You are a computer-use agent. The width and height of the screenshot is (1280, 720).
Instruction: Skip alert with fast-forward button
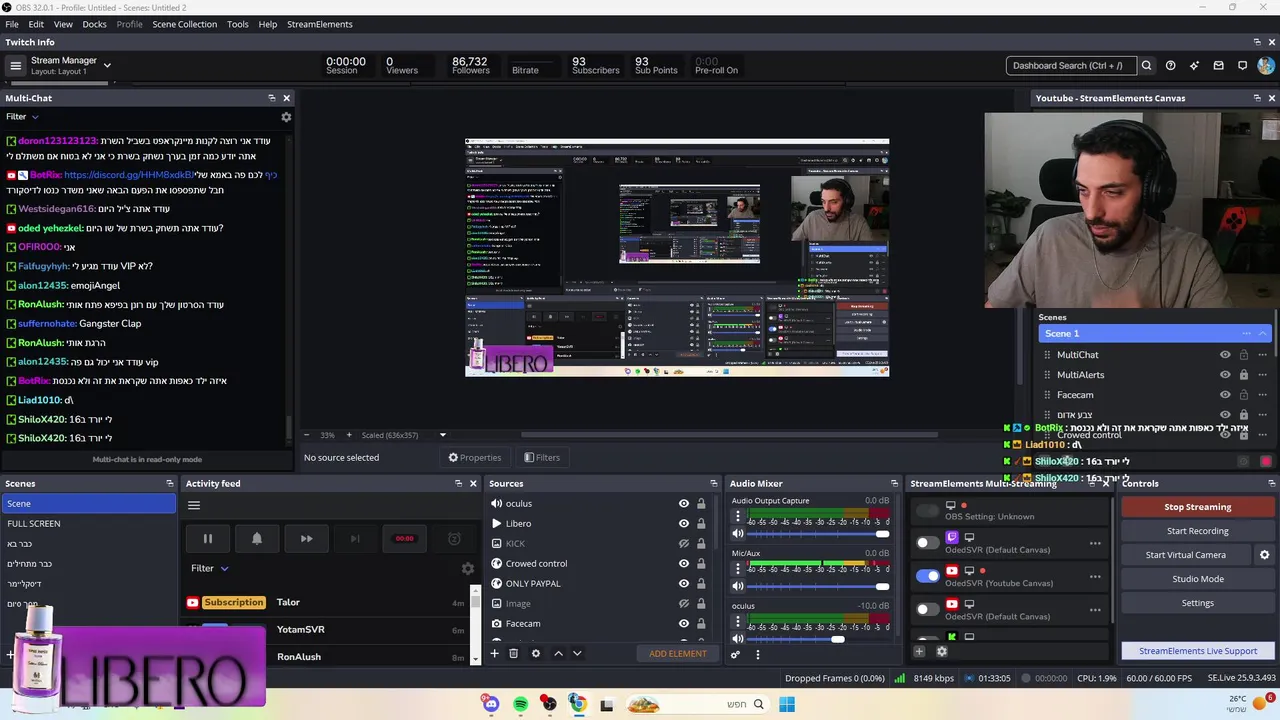click(x=306, y=539)
